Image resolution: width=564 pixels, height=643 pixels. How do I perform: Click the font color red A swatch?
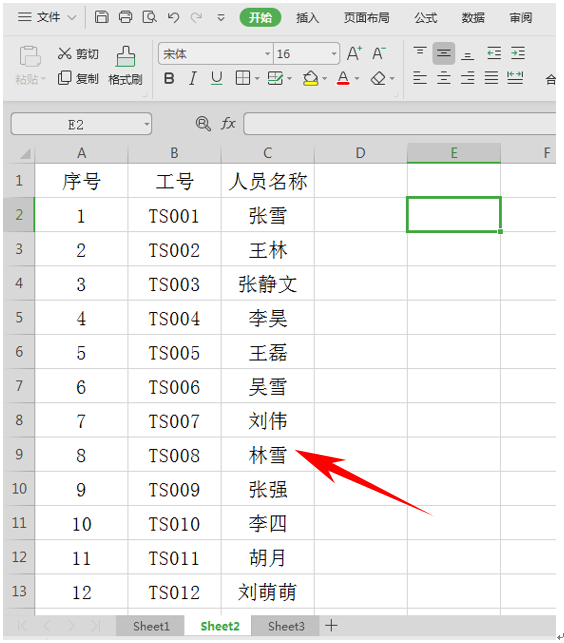pos(343,78)
